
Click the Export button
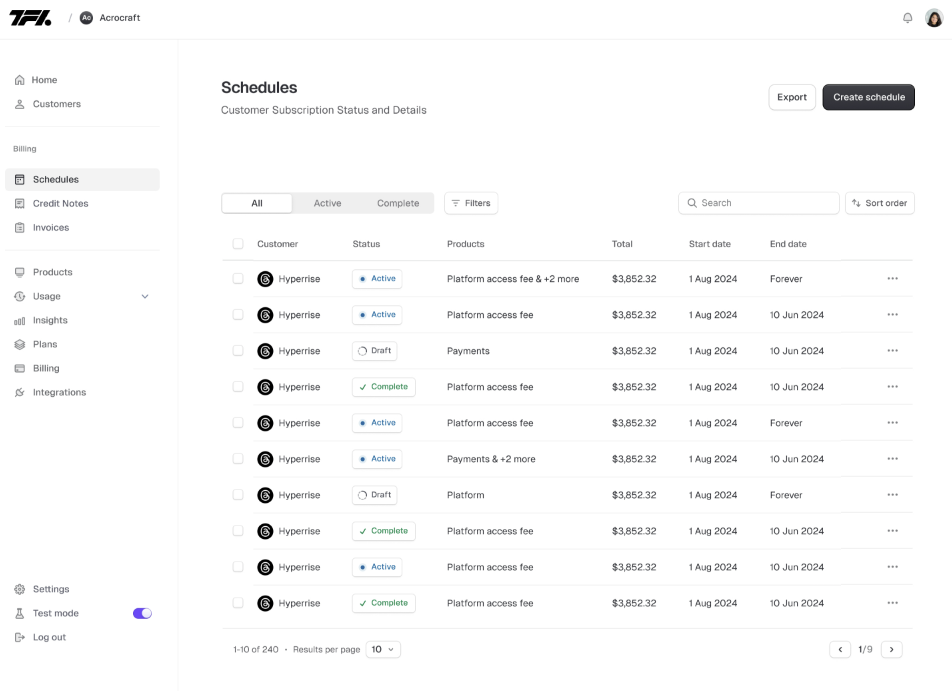(791, 97)
